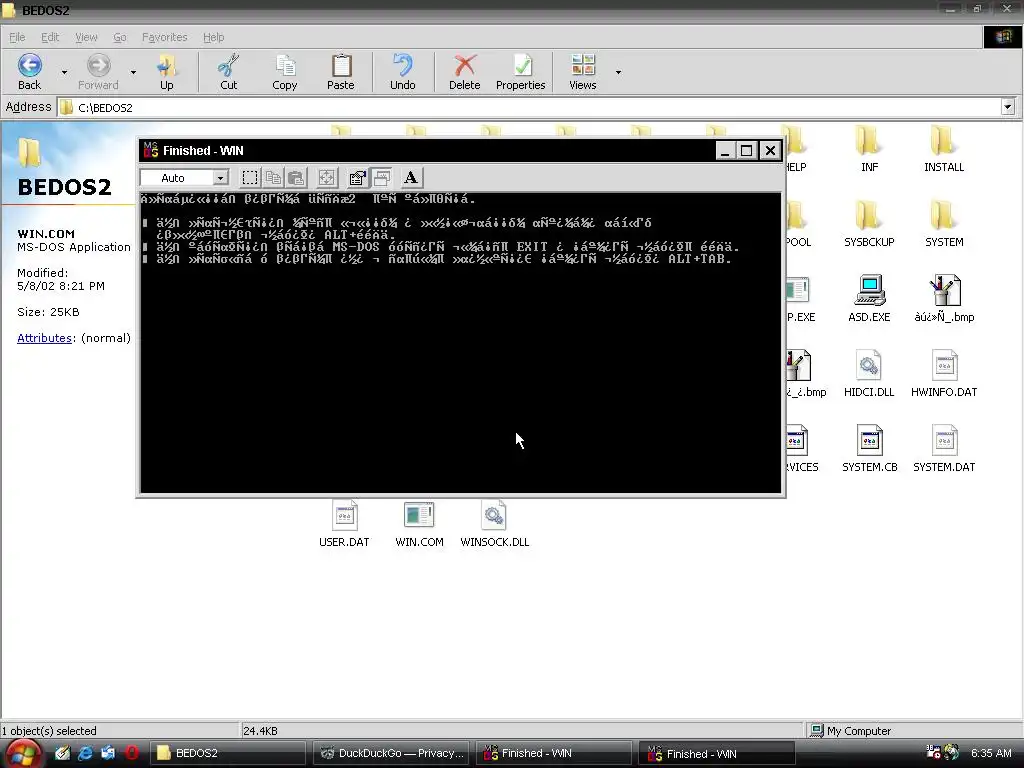This screenshot has height=768, width=1024.
Task: Open the Start menu orb
Action: click(22, 753)
